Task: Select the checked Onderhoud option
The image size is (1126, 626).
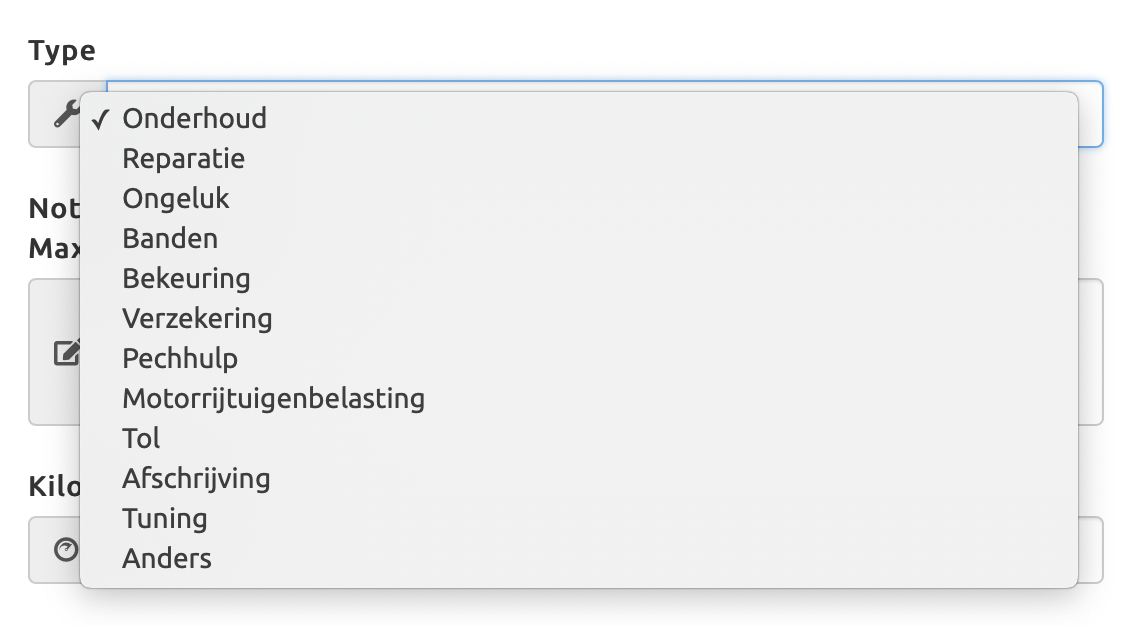Action: point(194,118)
